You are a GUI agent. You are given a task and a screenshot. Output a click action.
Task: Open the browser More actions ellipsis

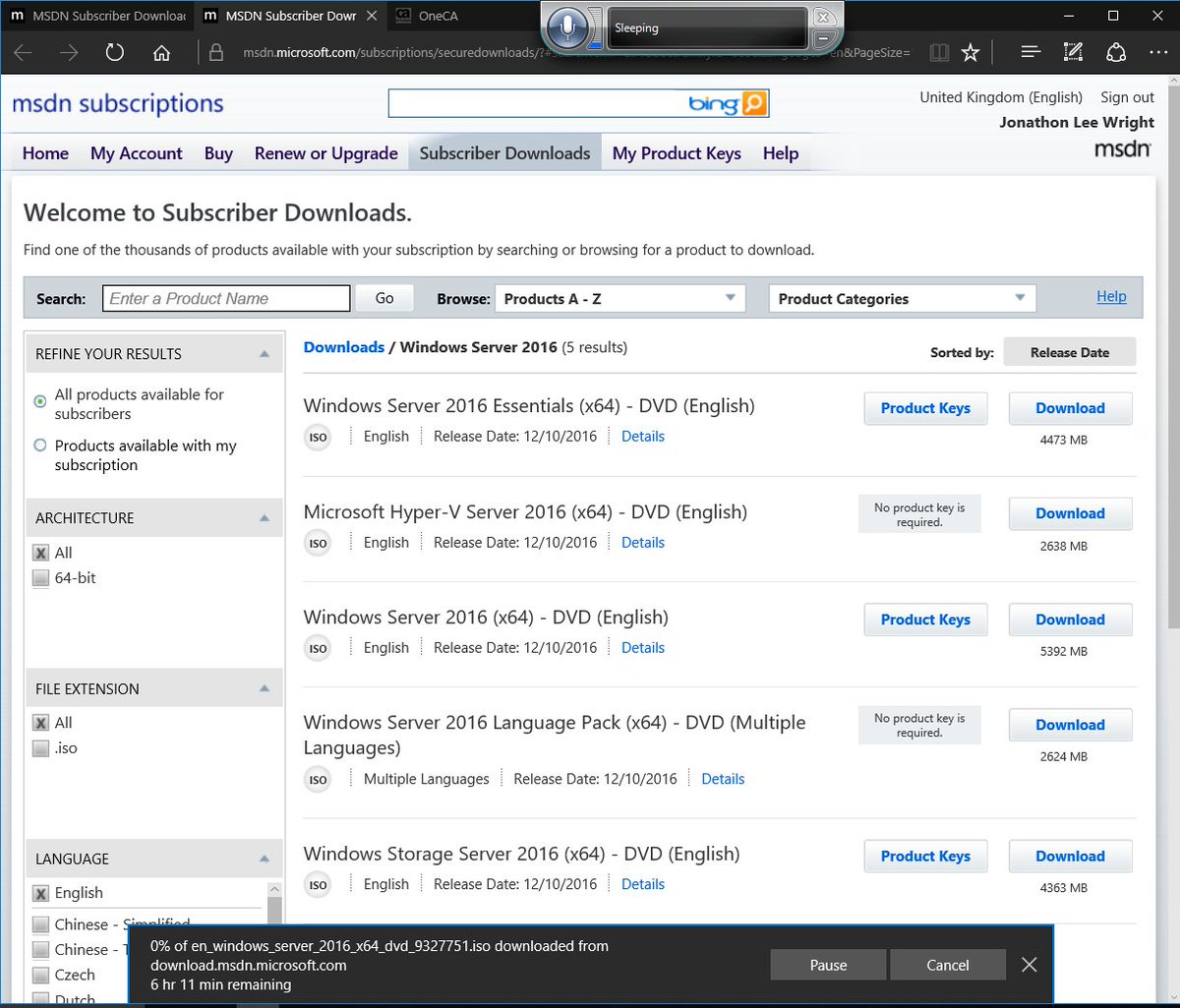pos(1158,53)
